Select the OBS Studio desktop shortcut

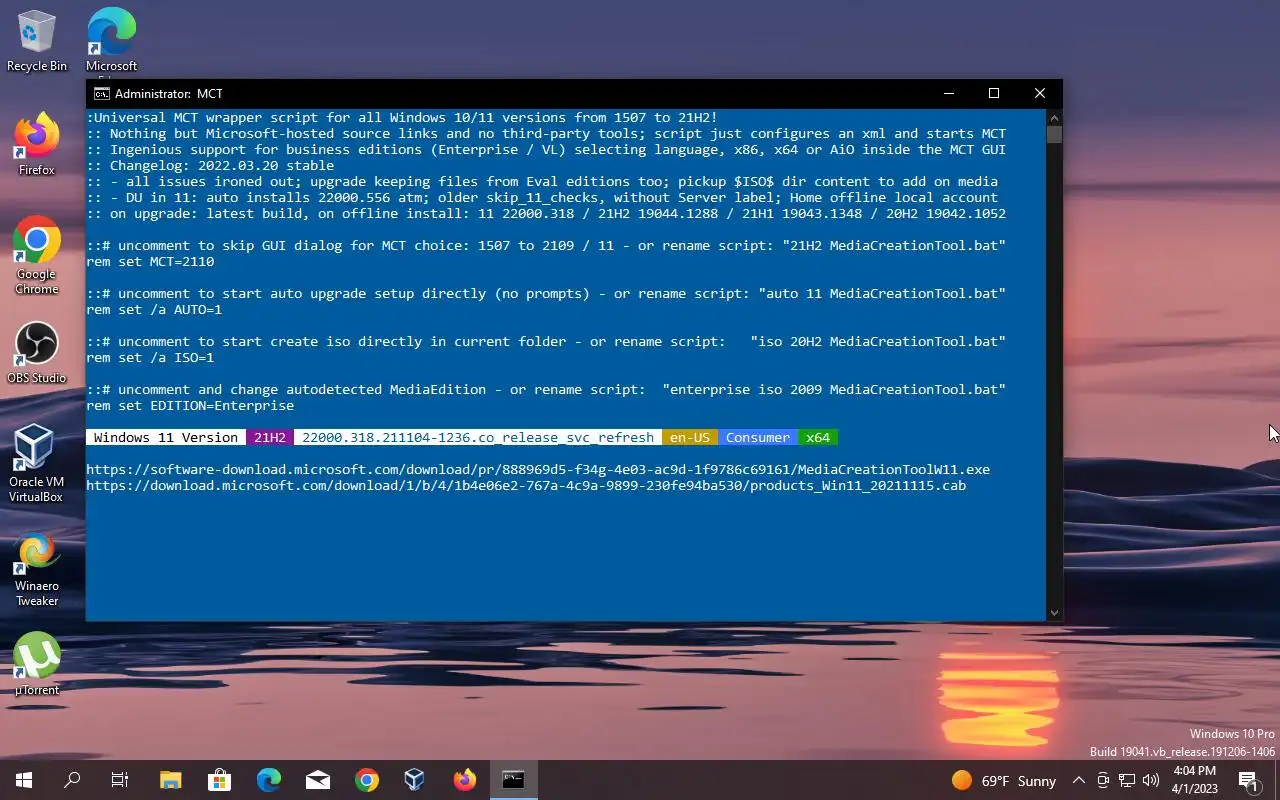[37, 353]
